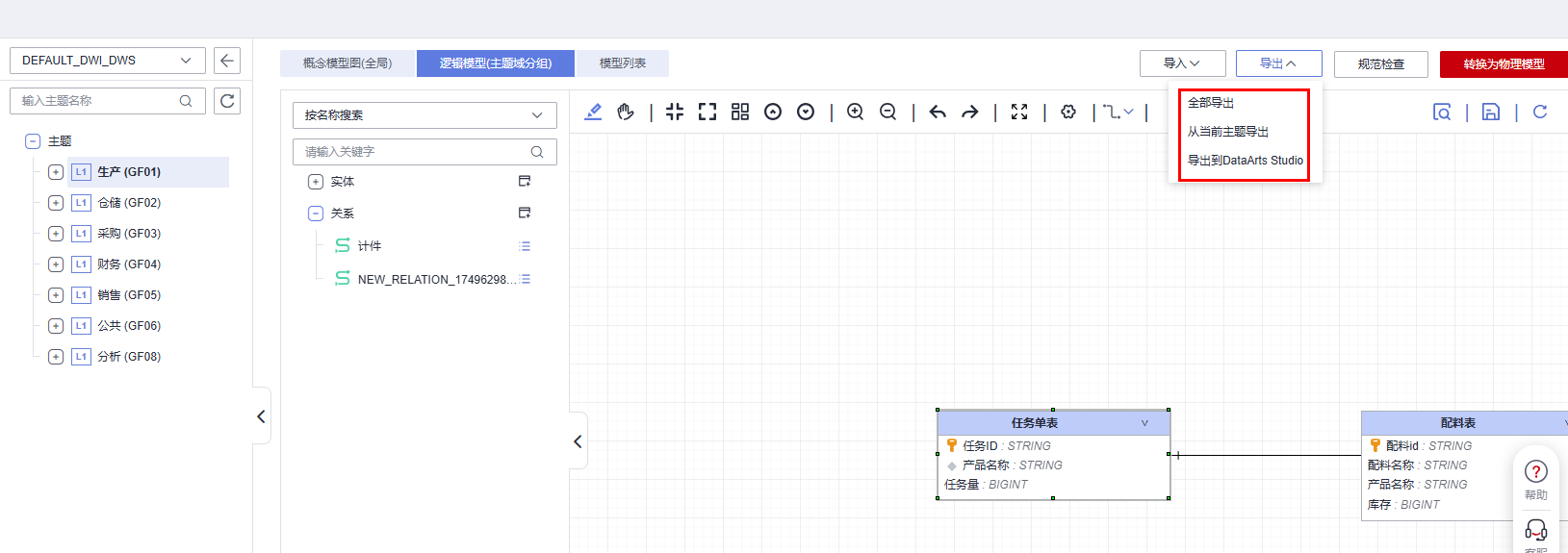Screen dimensions: 1568x553
Task: Click the grid layout icon
Action: tap(740, 112)
